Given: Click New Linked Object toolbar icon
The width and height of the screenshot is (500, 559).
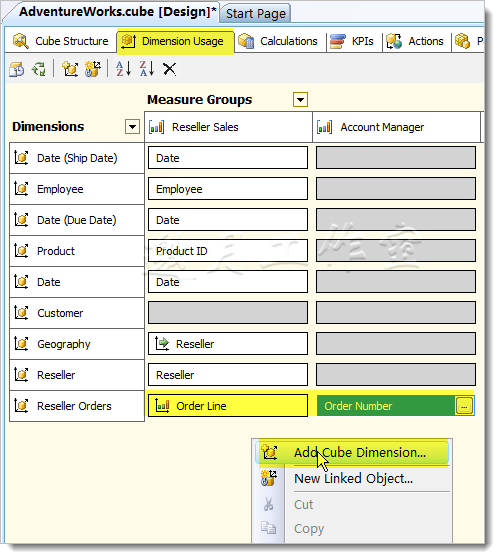Looking at the screenshot, I should 93,68.
